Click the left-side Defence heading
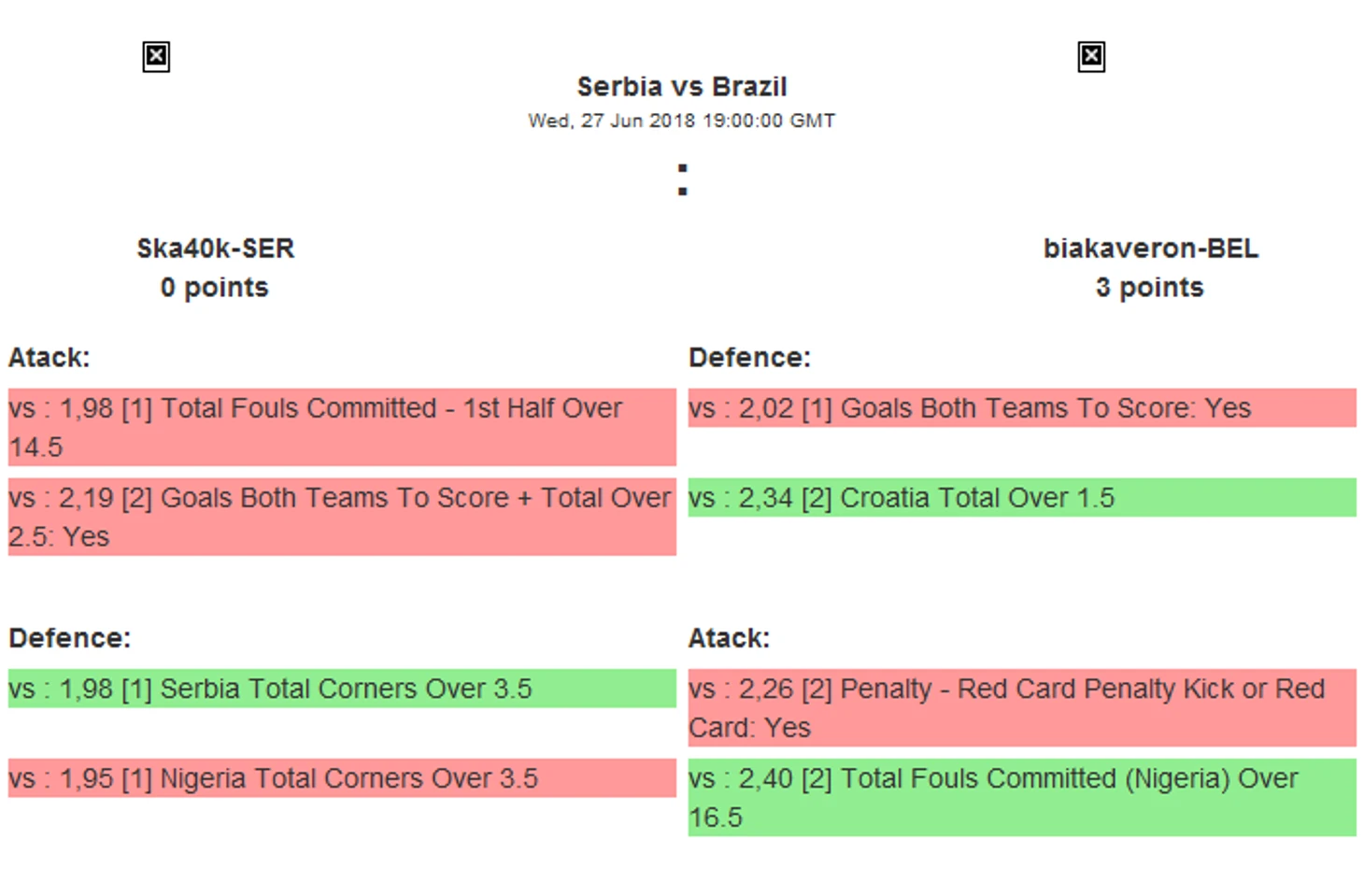Viewport: 1364px width, 896px height. [x=70, y=638]
